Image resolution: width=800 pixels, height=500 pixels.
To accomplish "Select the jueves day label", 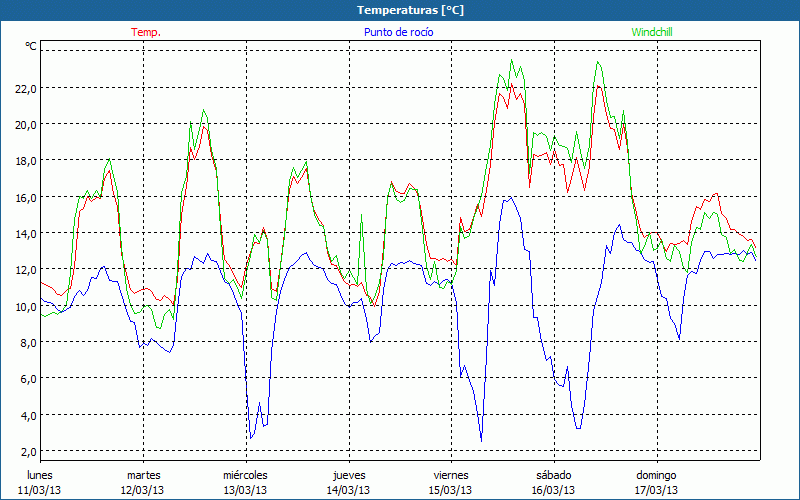I will [x=348, y=475].
